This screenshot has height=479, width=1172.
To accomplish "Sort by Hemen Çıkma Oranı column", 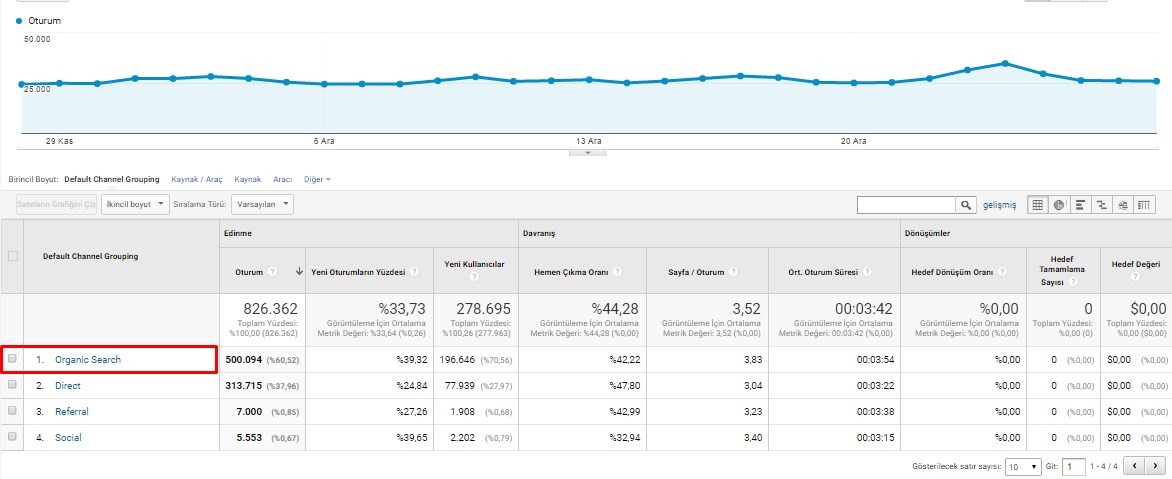I will (572, 272).
